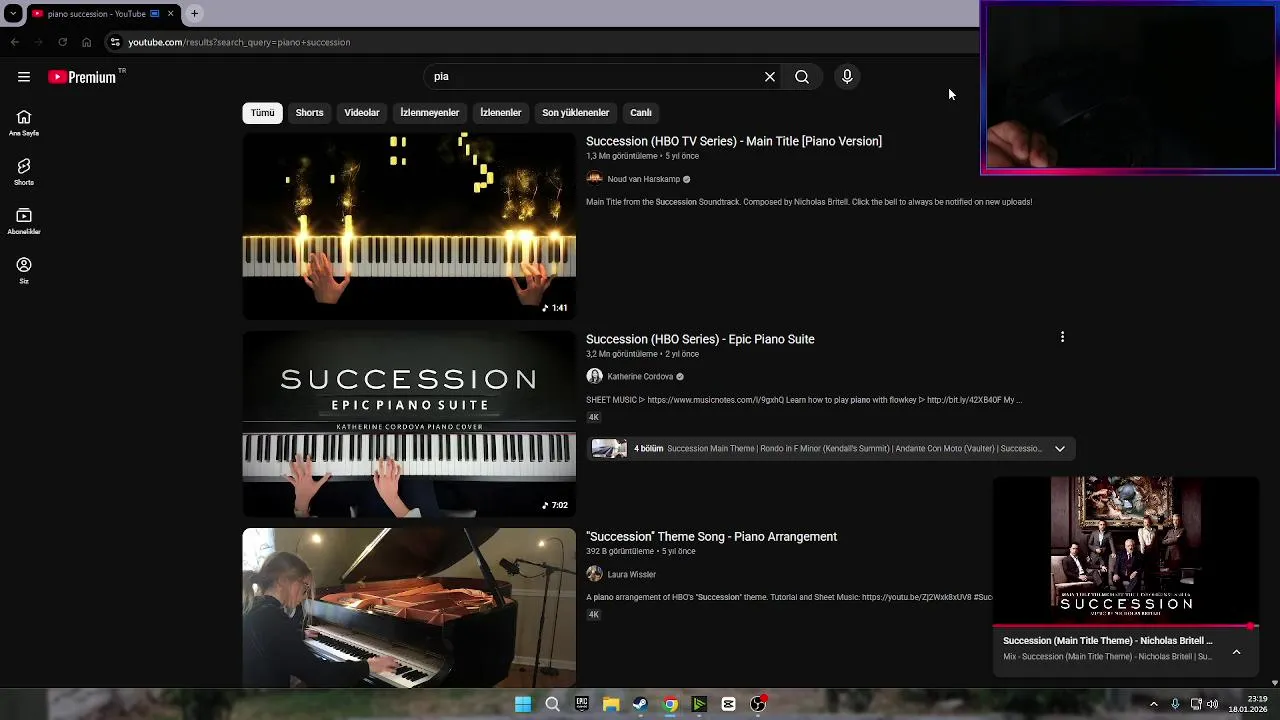Screen dimensions: 1280x720
Task: Open Ana Sayfa in the sidebar
Action: pyautogui.click(x=24, y=123)
